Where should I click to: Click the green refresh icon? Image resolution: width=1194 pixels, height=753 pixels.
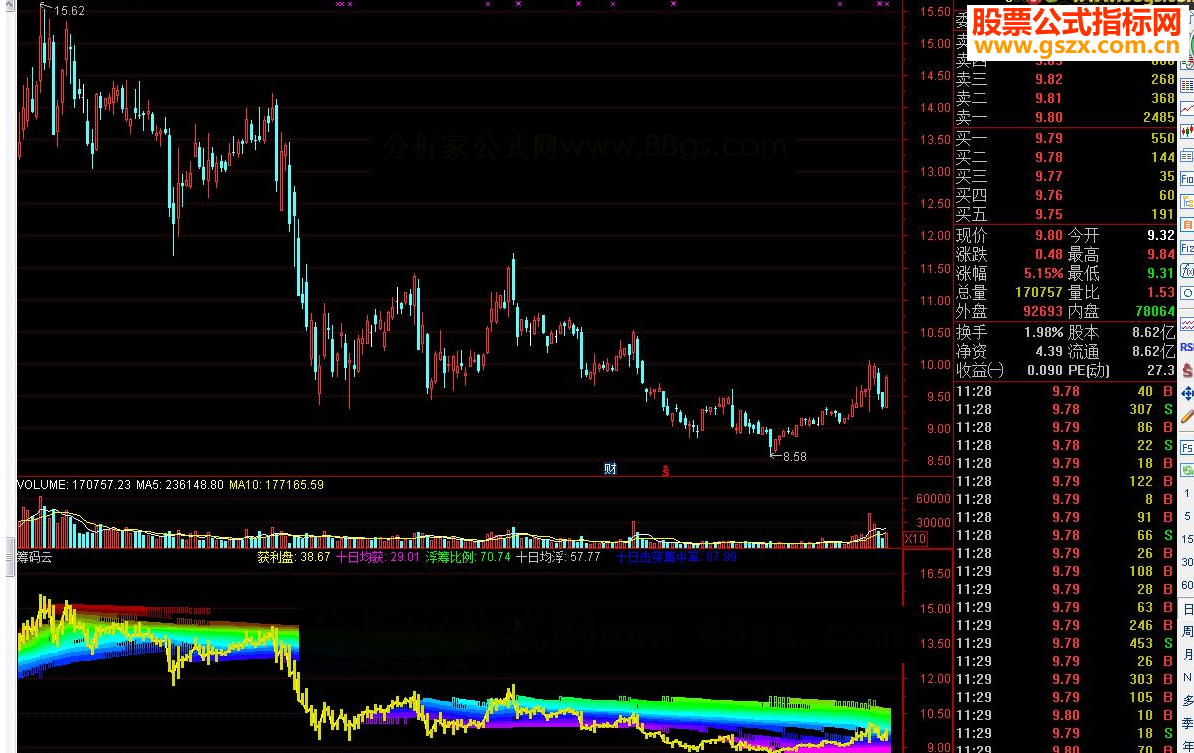pyautogui.click(x=1187, y=471)
